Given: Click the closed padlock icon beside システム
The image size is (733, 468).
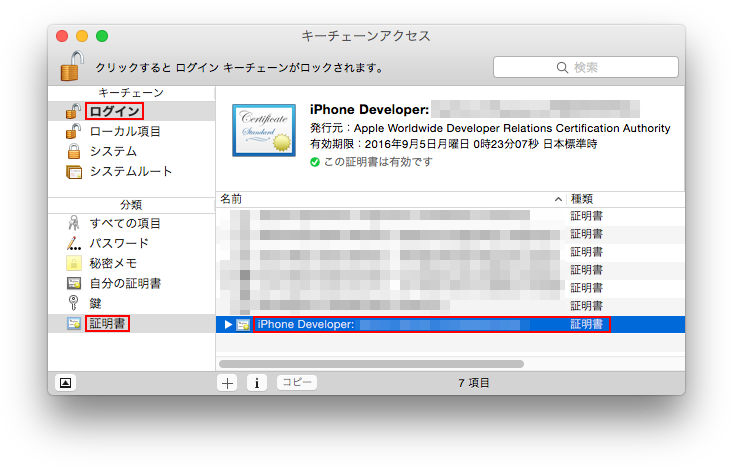Looking at the screenshot, I should 74,151.
